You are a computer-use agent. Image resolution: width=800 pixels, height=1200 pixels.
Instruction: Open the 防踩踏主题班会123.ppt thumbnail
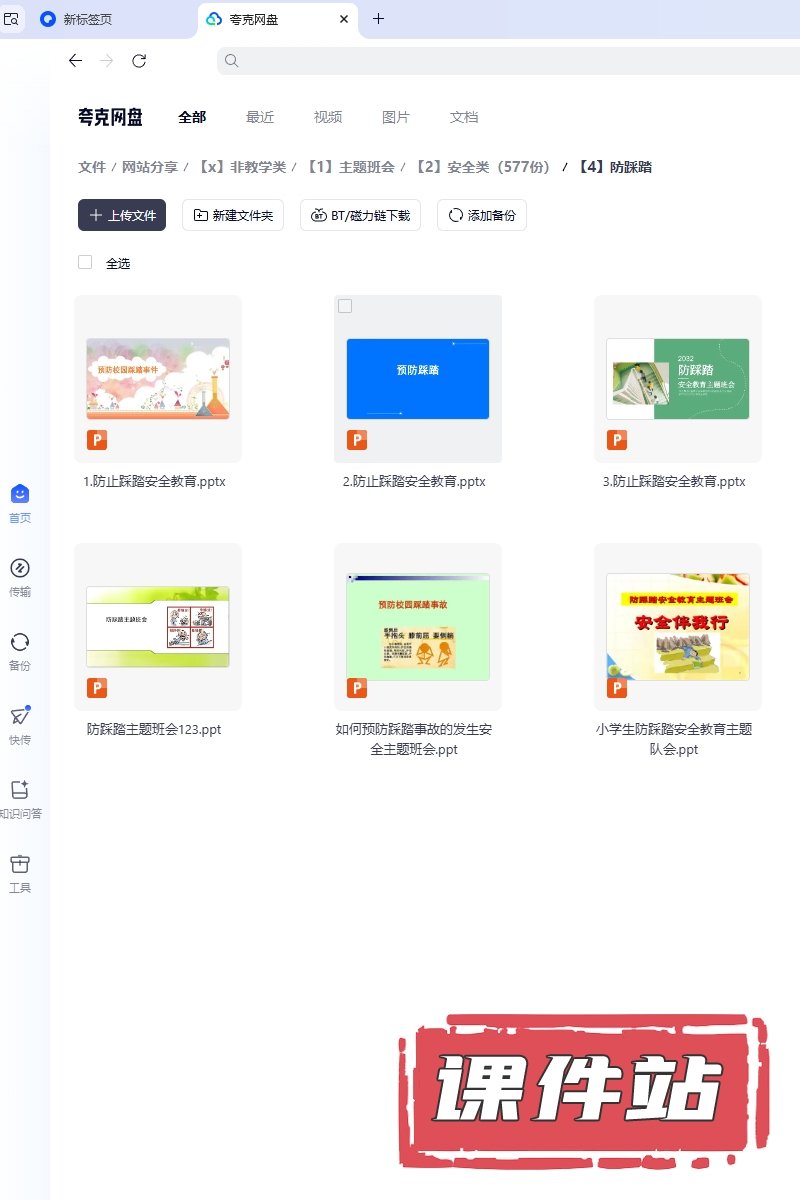coord(158,627)
